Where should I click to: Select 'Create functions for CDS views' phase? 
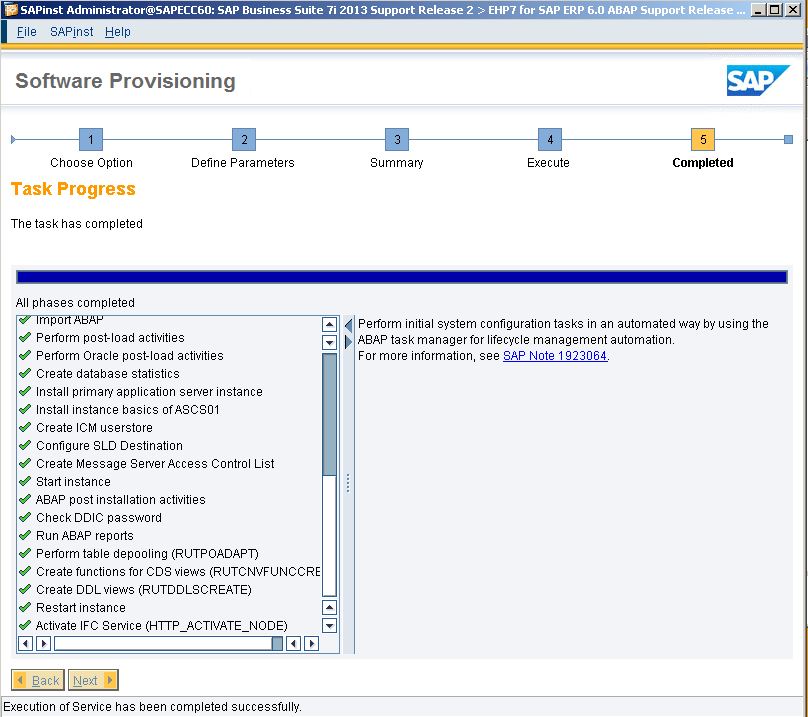178,572
